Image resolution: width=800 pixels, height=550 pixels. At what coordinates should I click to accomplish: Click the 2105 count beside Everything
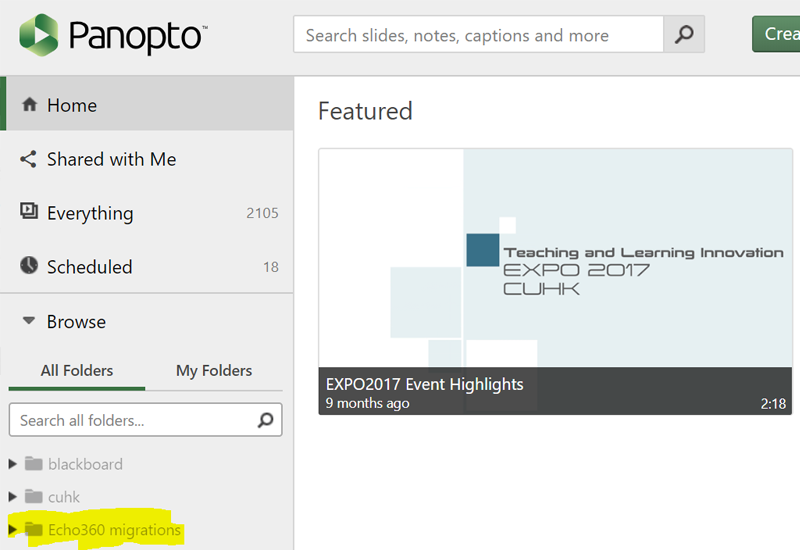coord(262,213)
